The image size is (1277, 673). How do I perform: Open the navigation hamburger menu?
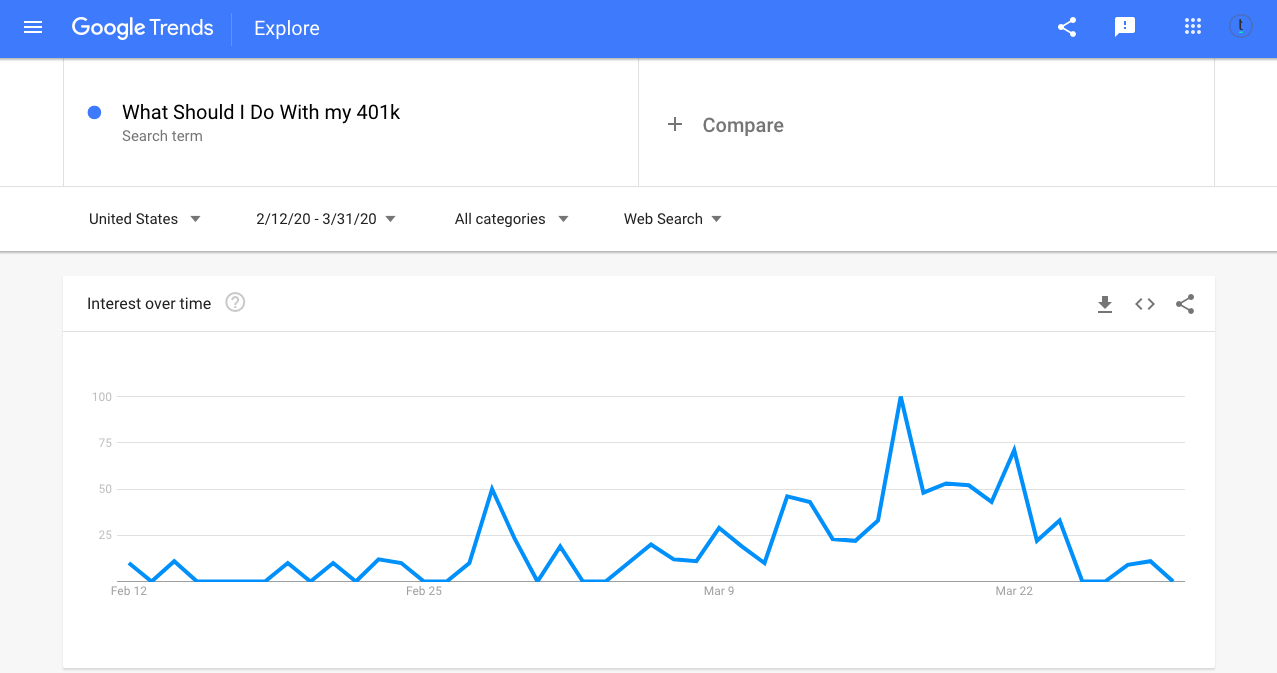click(x=33, y=28)
